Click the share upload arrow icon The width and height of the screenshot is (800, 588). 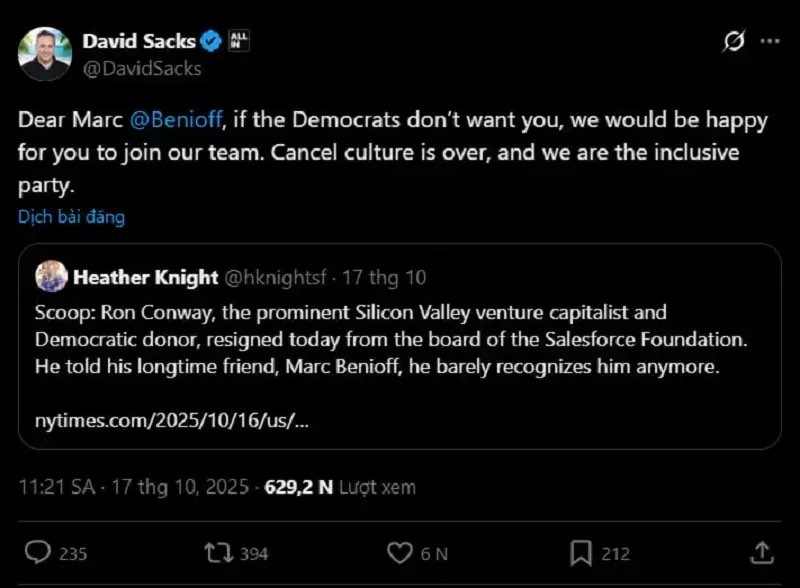coord(761,552)
